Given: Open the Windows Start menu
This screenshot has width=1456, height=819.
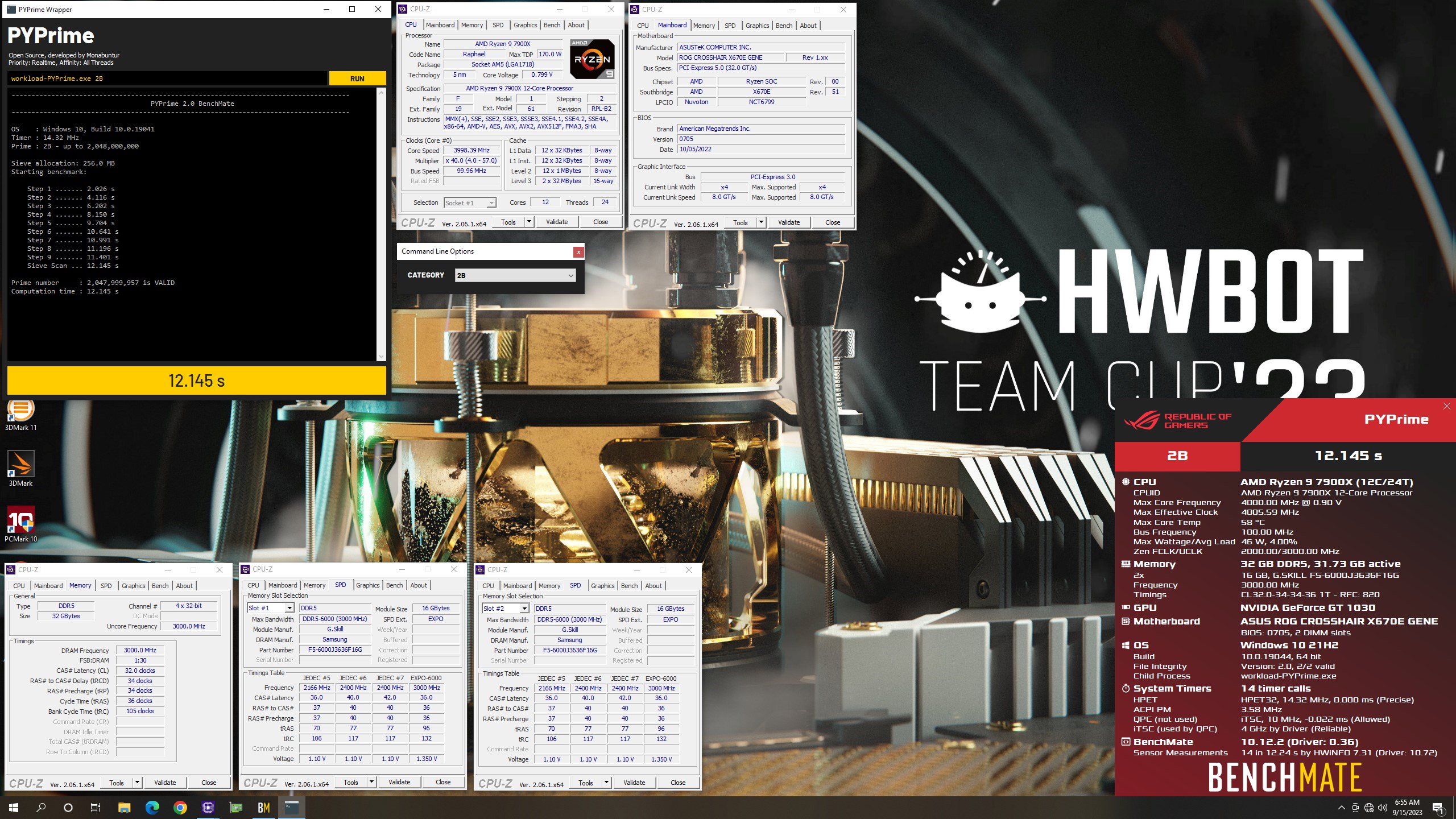Looking at the screenshot, I should (14, 807).
